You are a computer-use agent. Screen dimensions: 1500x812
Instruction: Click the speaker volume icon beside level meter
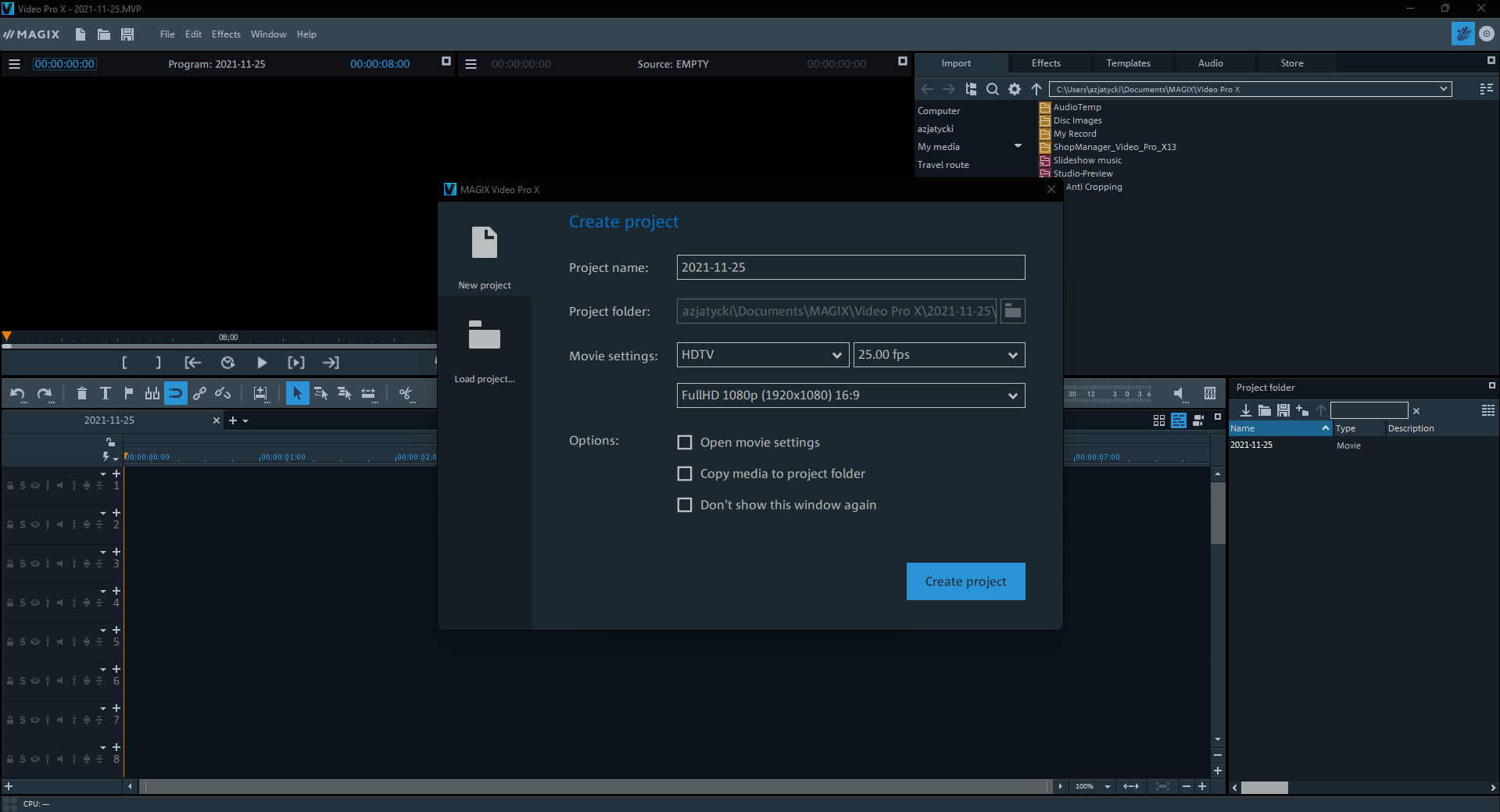1180,393
